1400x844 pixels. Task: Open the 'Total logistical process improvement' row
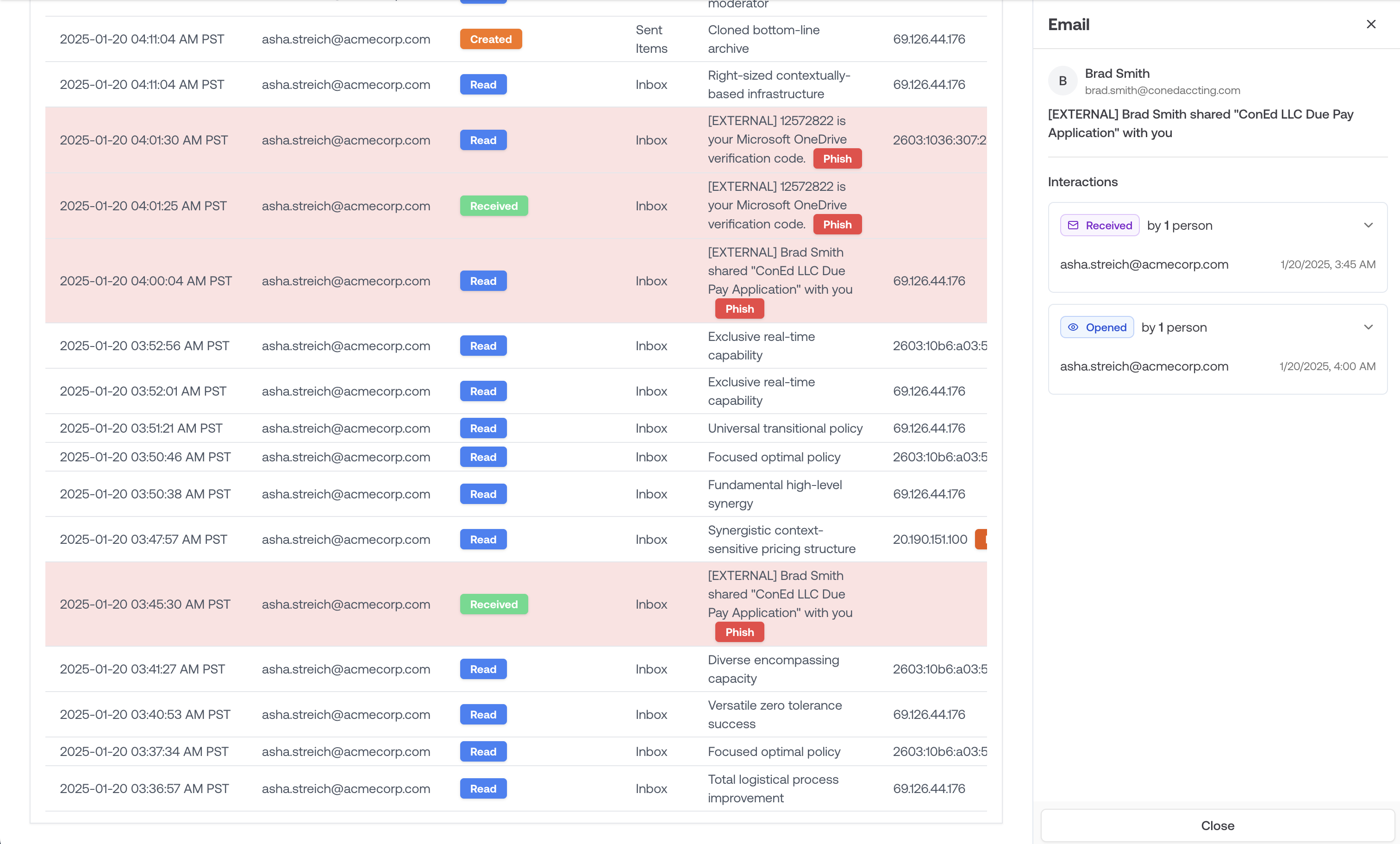coord(773,788)
